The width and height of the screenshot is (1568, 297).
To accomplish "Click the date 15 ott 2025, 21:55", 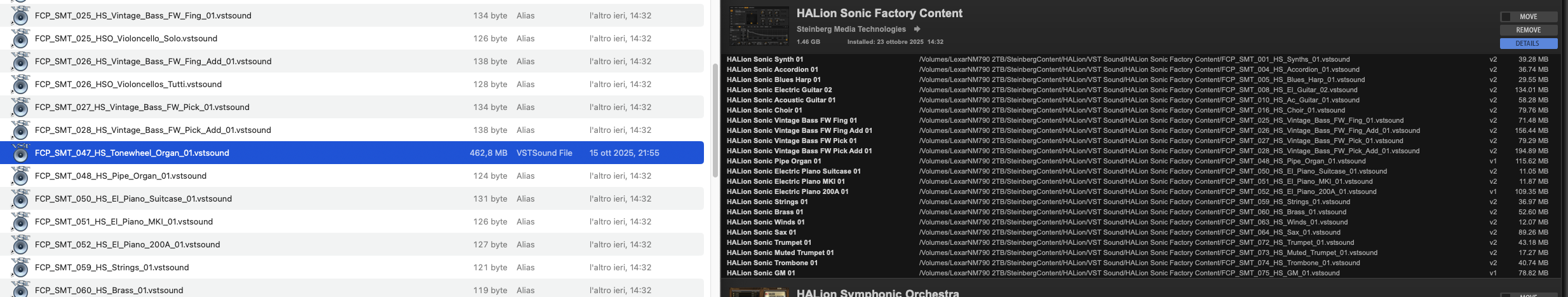I will pyautogui.click(x=625, y=153).
